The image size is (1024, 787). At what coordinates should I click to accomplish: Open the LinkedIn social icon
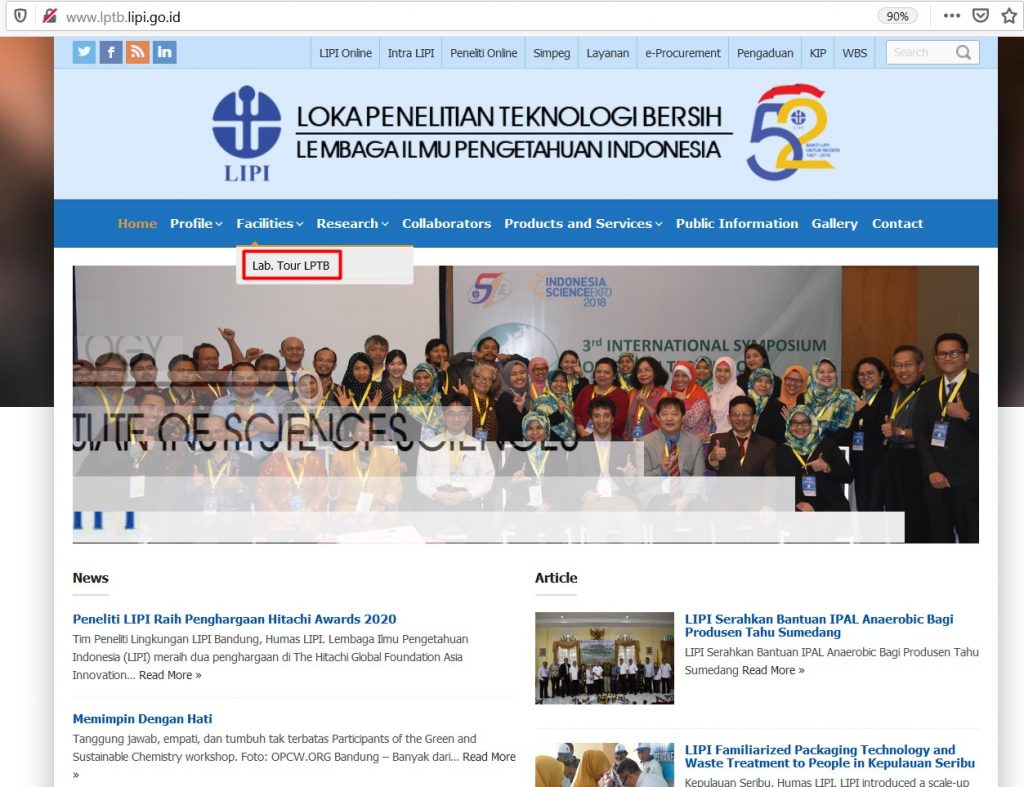click(164, 53)
